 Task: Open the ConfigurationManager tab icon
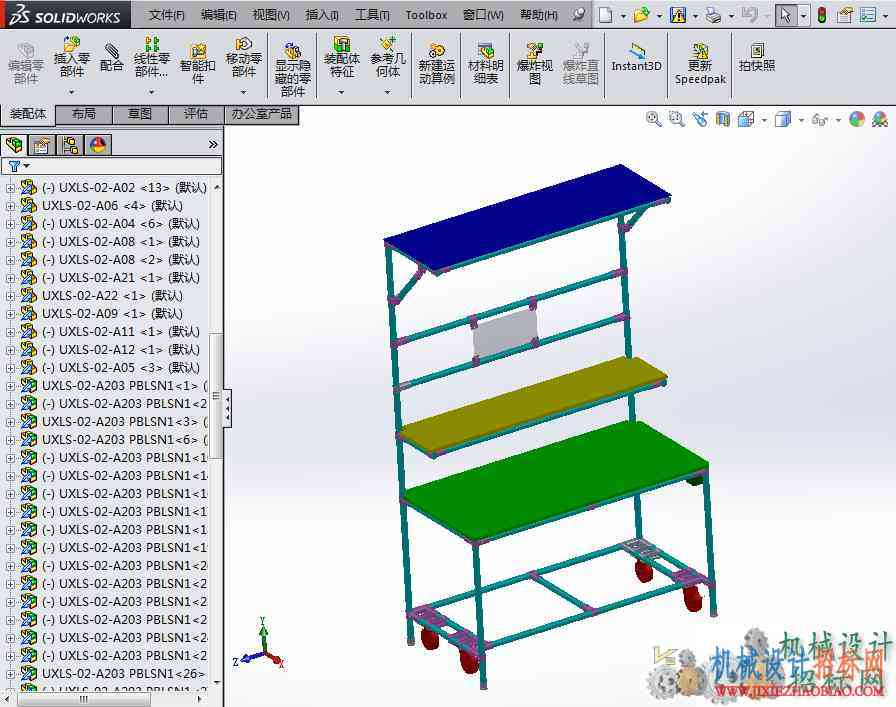[x=70, y=145]
